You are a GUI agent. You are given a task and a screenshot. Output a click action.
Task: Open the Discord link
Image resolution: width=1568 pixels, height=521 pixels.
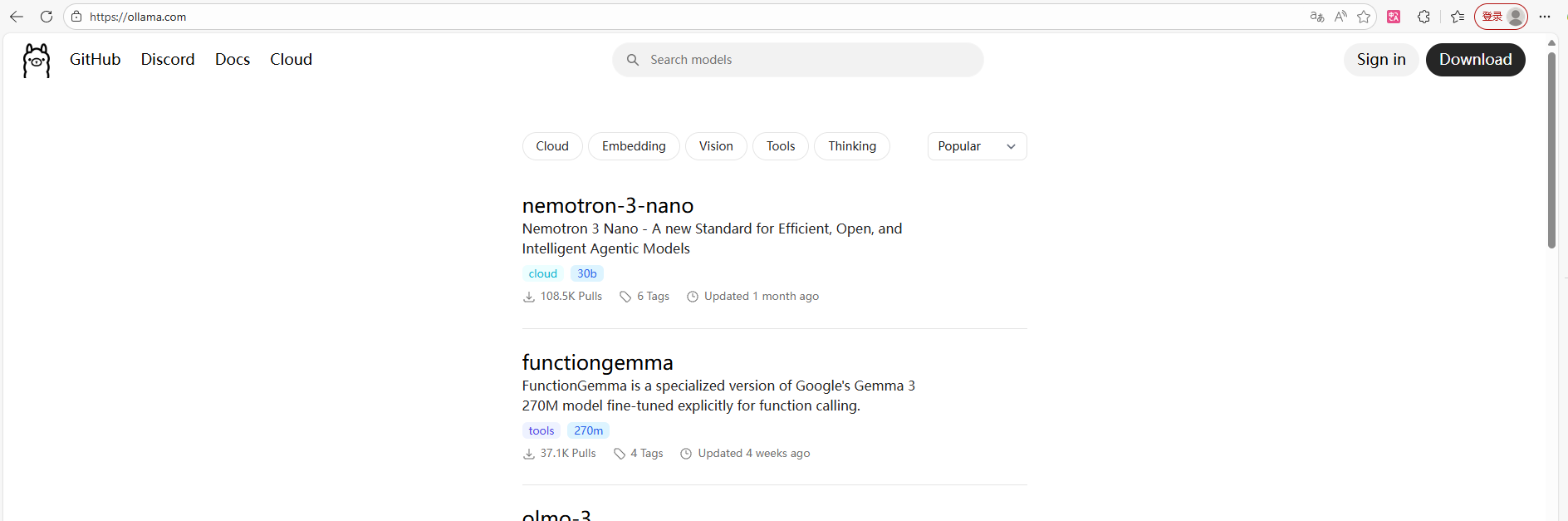168,59
